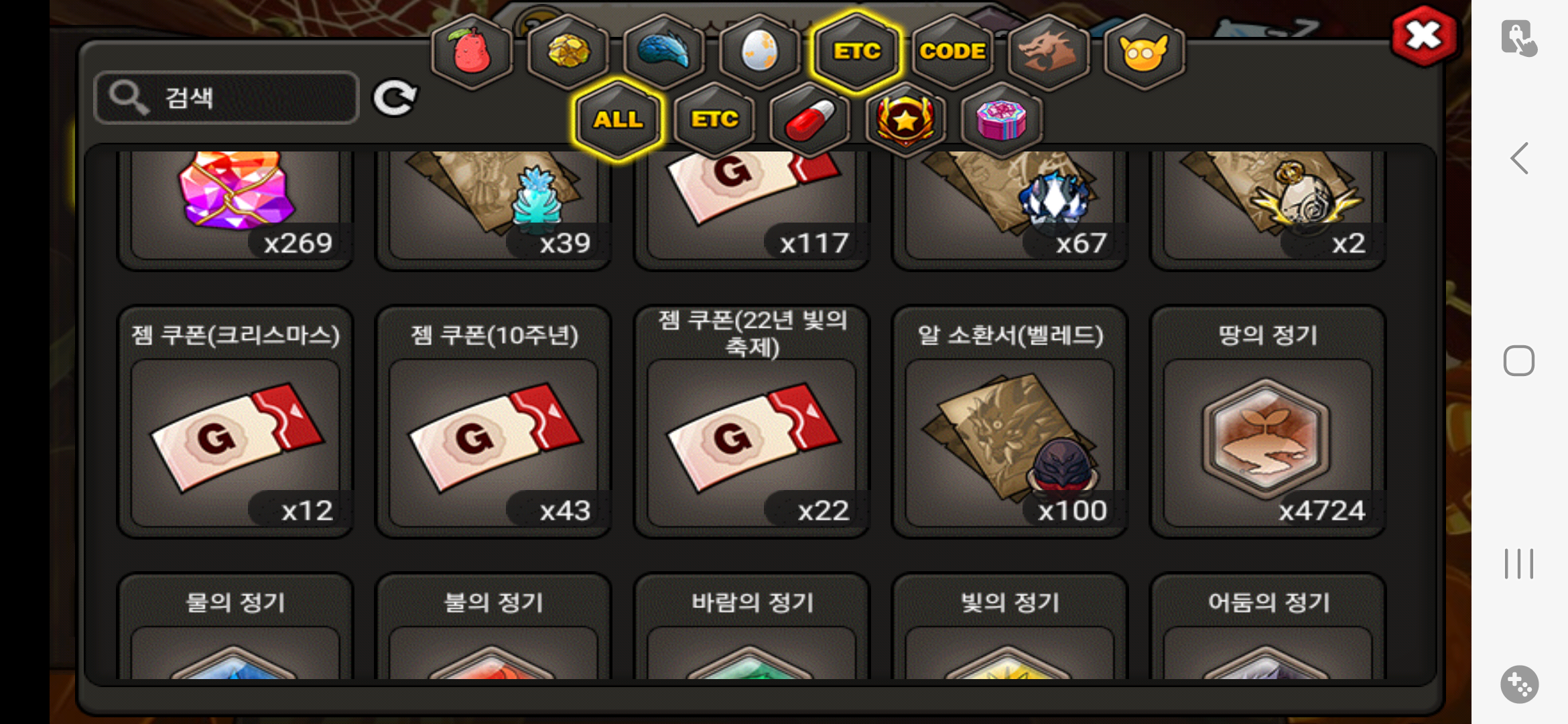
Task: Filter by gold star medal icon
Action: click(x=905, y=120)
